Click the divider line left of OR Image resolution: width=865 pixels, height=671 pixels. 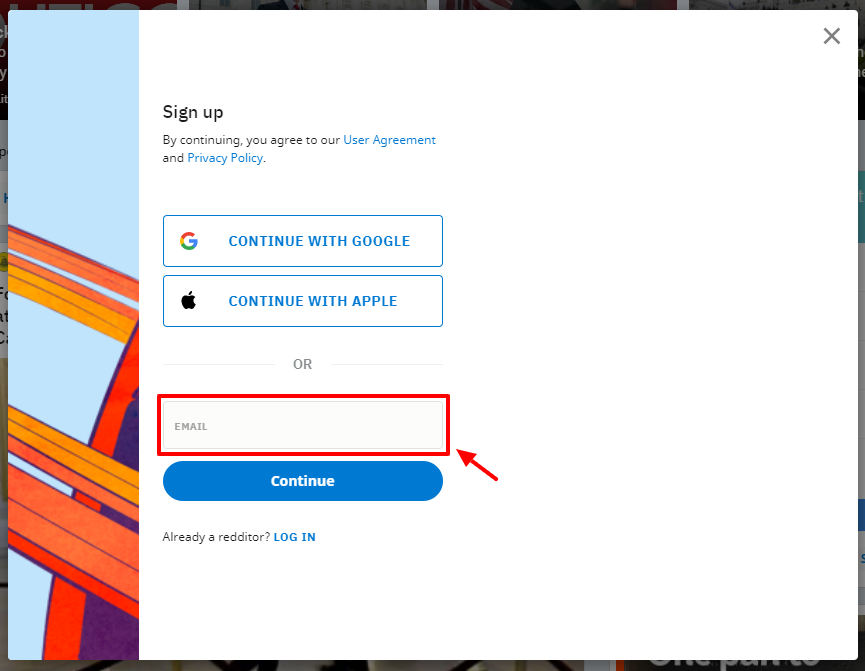click(219, 364)
